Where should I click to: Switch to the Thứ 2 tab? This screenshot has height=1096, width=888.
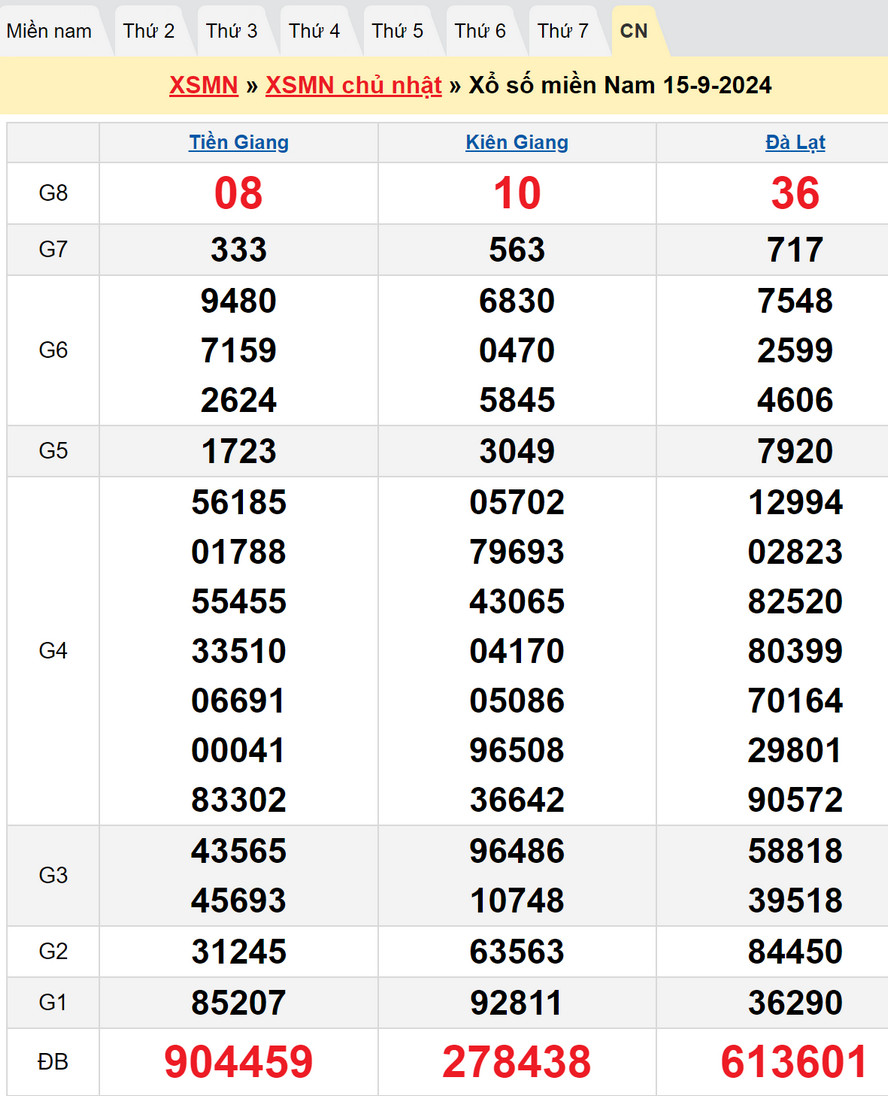tap(149, 31)
